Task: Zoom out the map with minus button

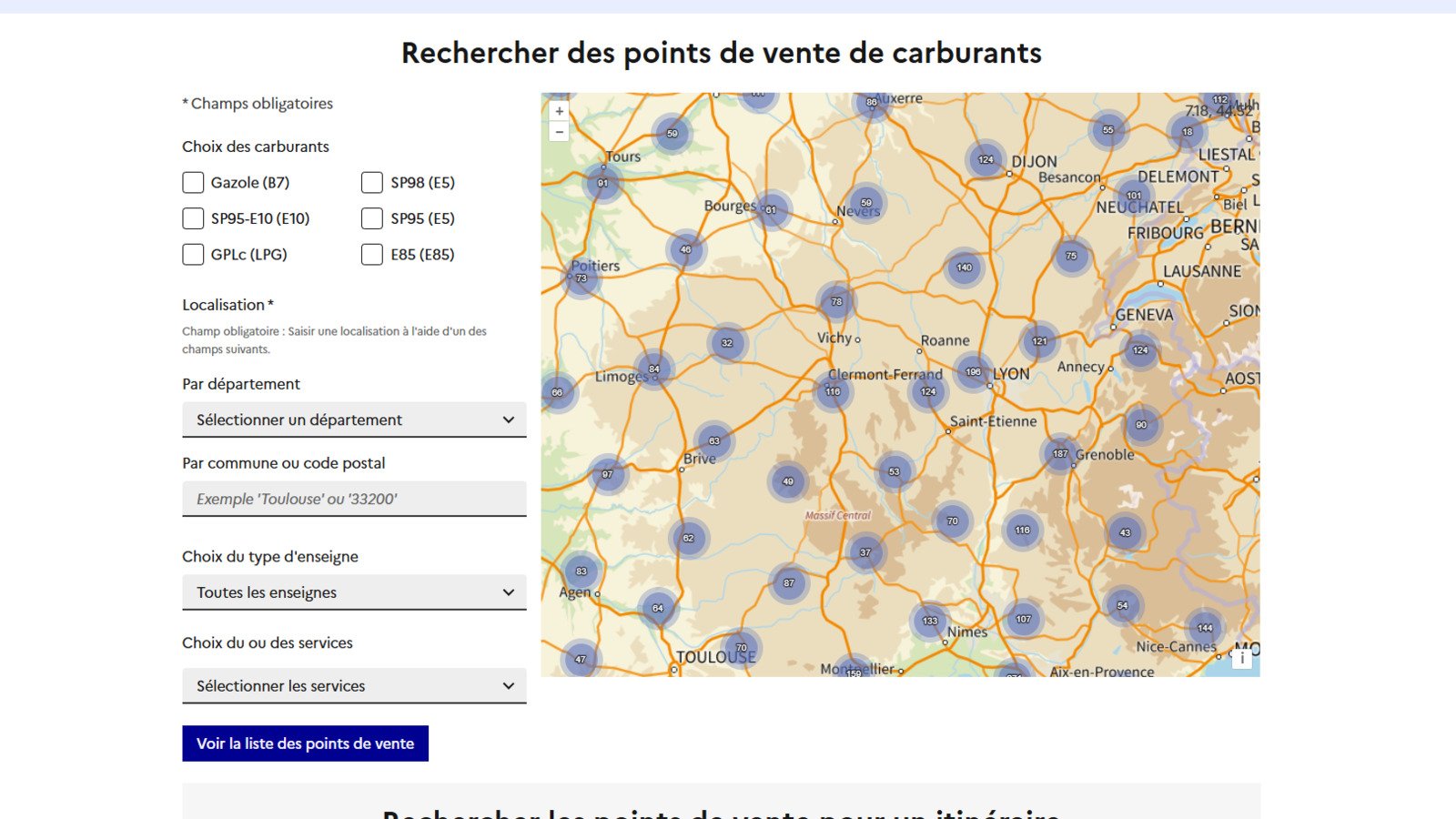Action: tap(559, 132)
